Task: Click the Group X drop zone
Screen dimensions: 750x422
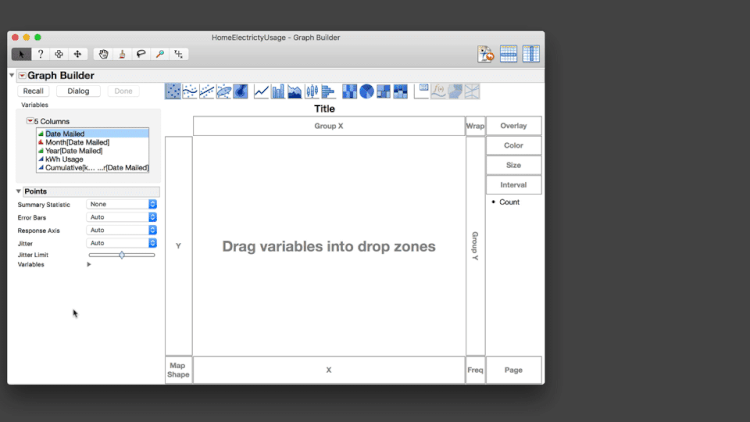Action: pos(329,126)
